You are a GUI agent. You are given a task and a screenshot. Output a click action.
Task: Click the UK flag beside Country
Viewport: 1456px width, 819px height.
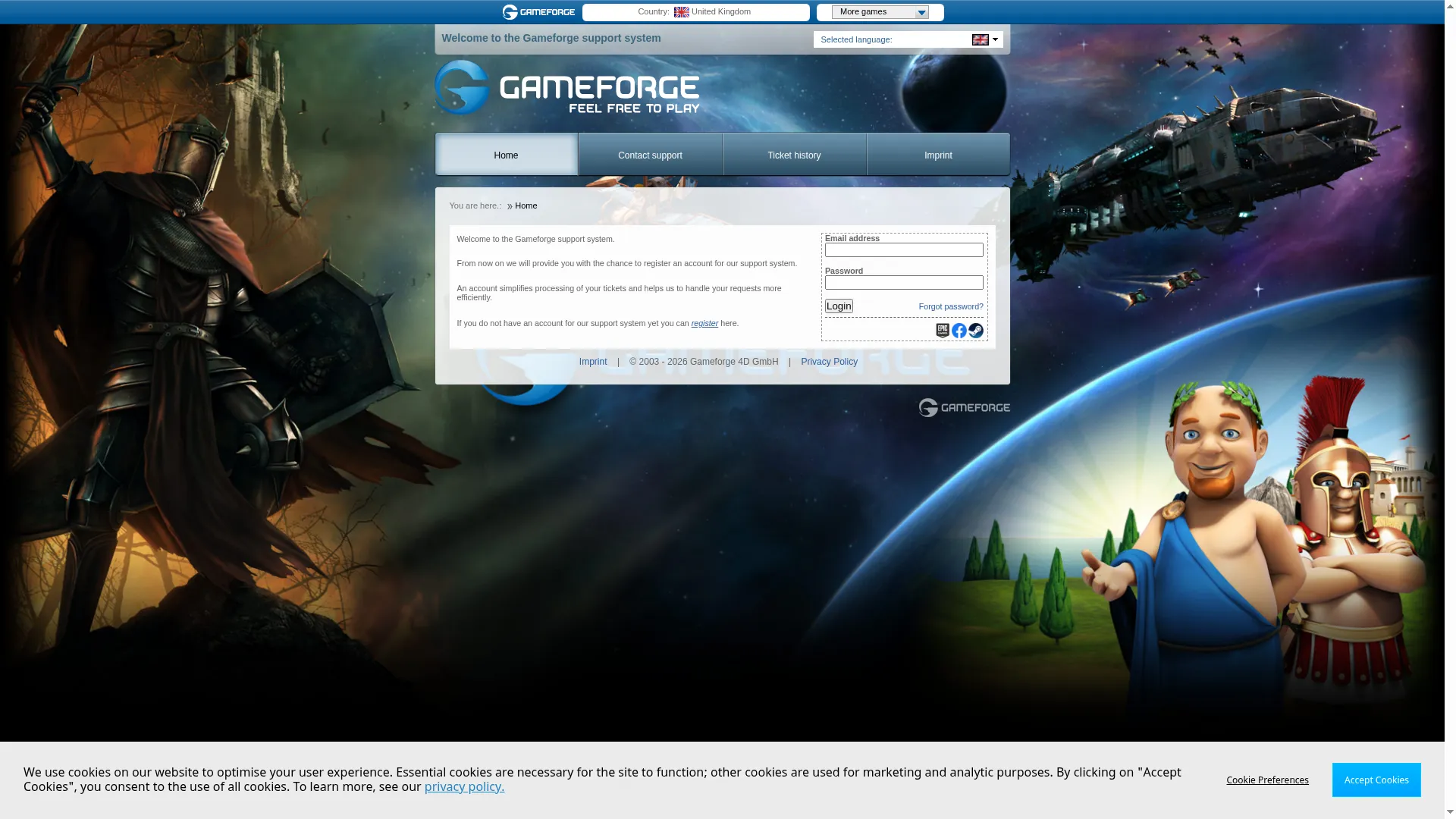click(682, 12)
